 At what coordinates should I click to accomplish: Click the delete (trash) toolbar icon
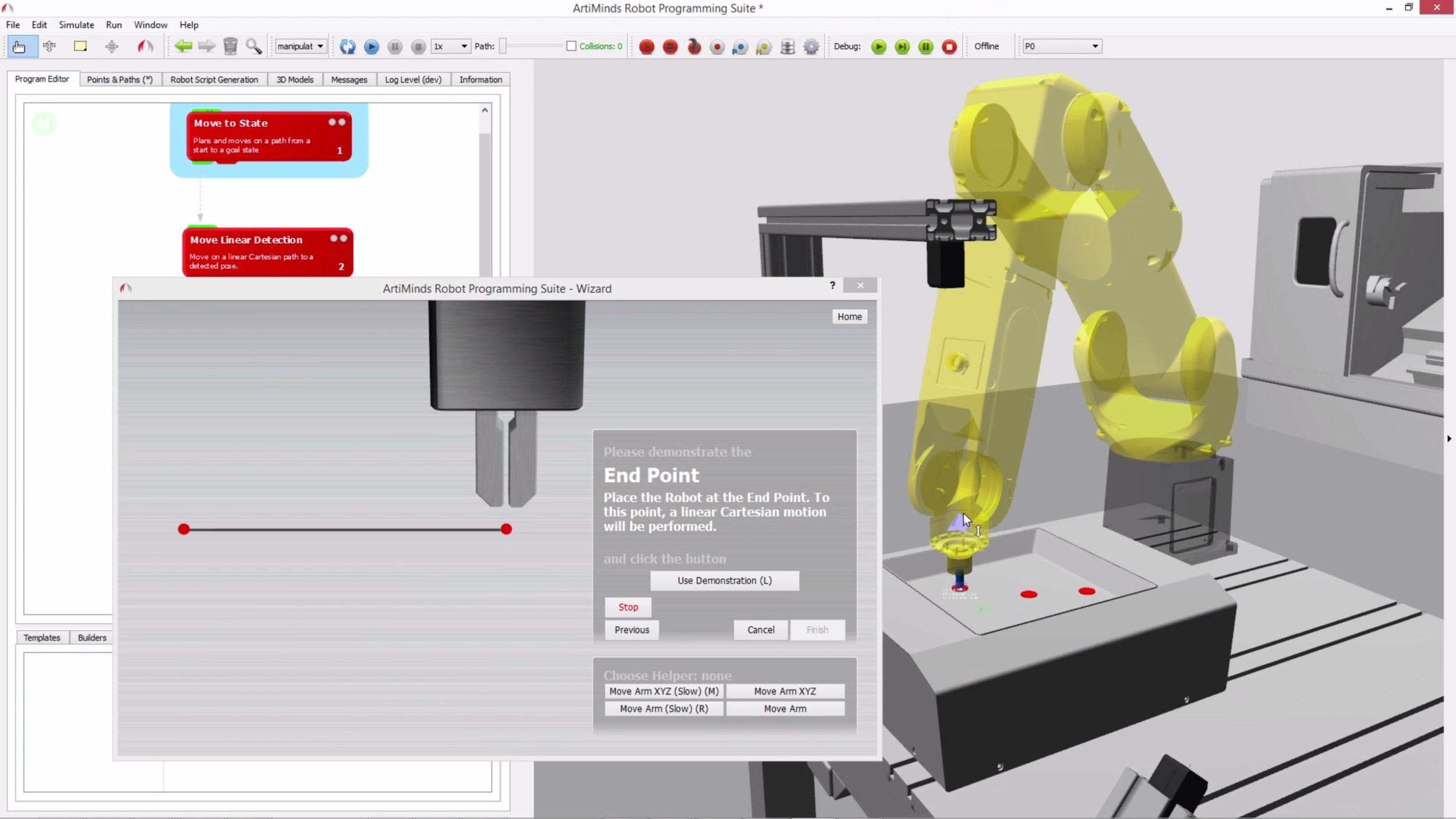click(231, 46)
